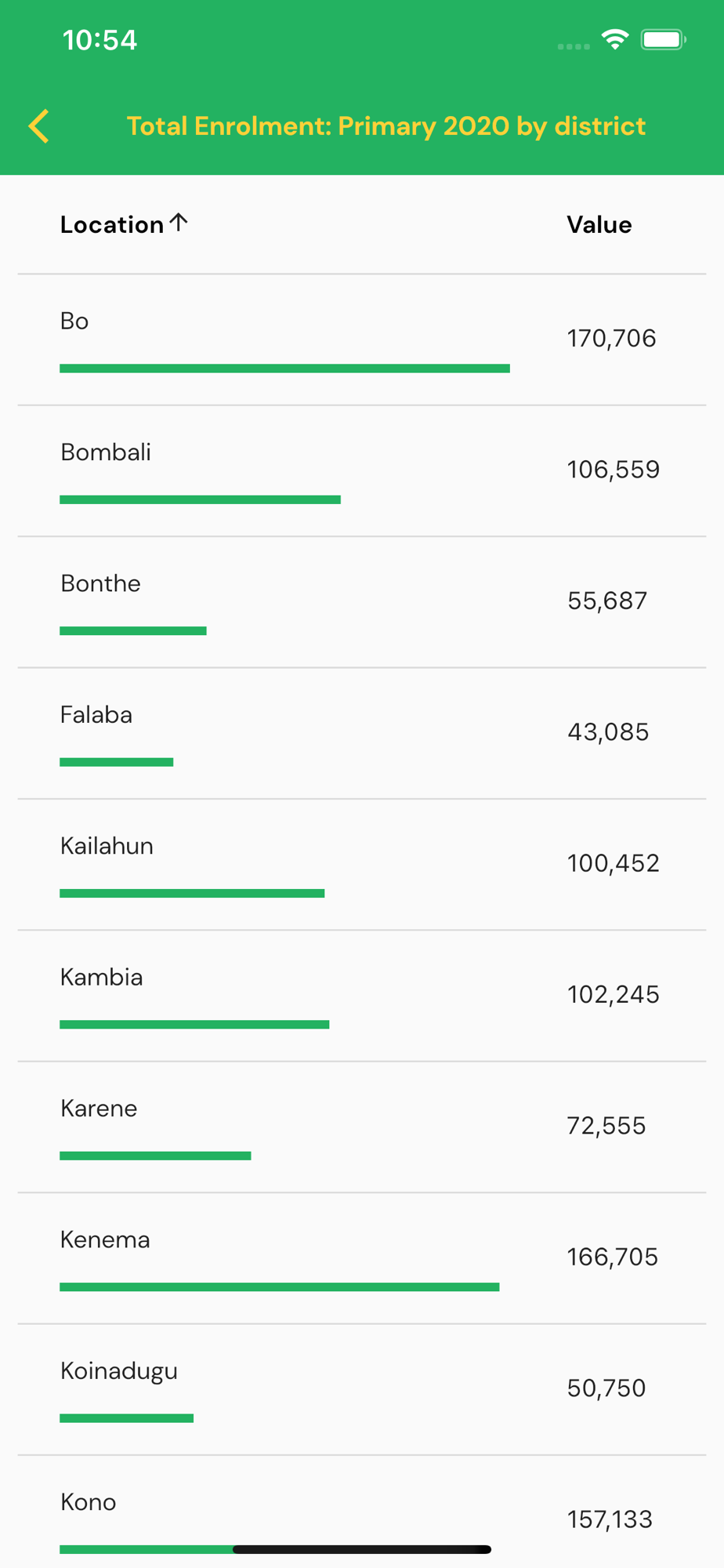724x1568 pixels.
Task: Tap the yellow back arrow
Action: coord(39,126)
